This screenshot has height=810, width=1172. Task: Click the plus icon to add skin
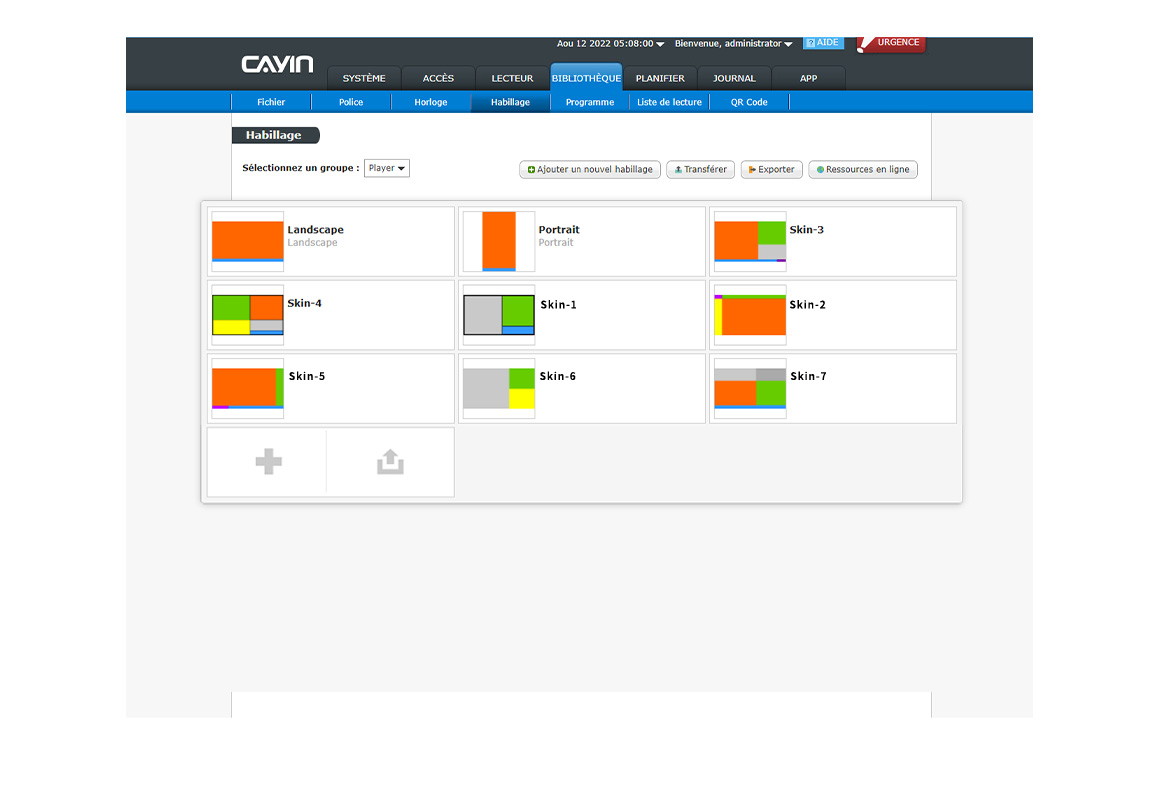[x=268, y=462]
